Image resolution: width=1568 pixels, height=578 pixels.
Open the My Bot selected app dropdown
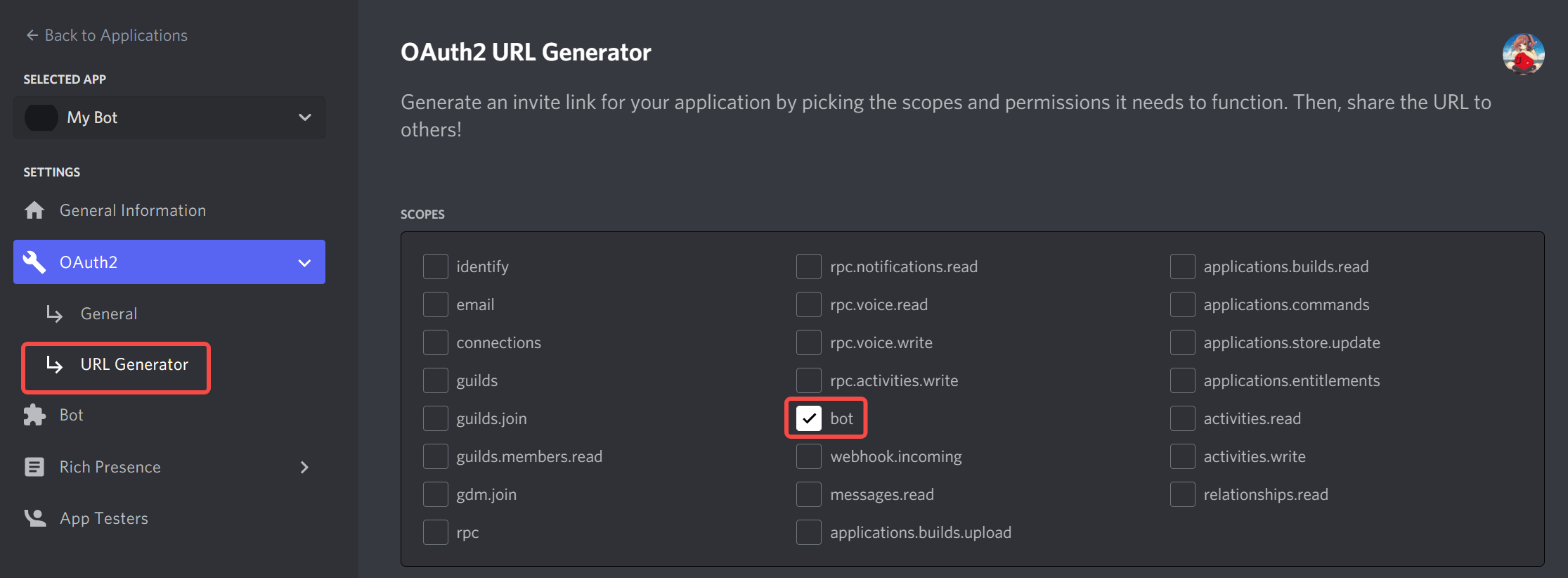pyautogui.click(x=169, y=117)
